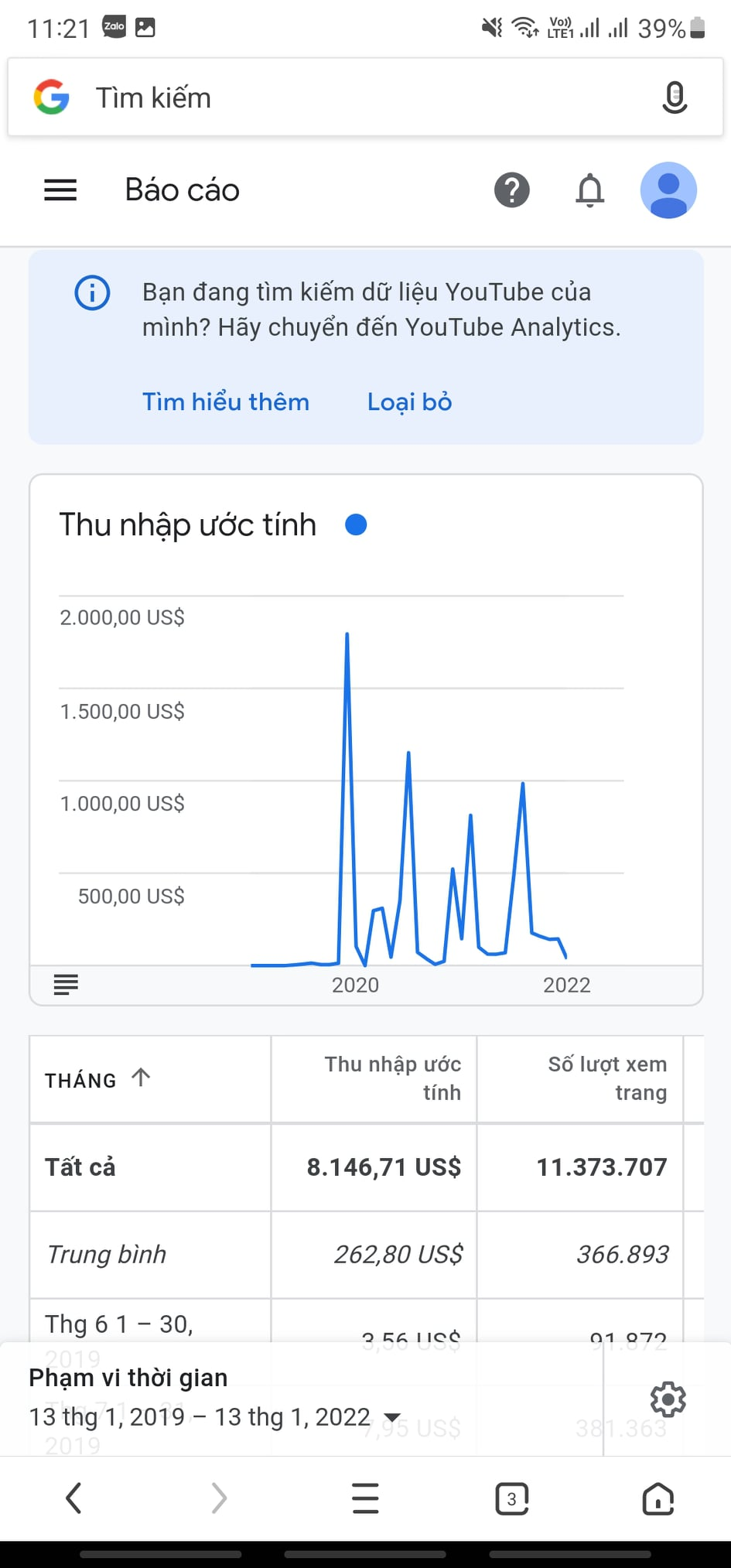Open chart legend list icon below graph
Viewport: 731px width, 1568px height.
click(x=66, y=985)
